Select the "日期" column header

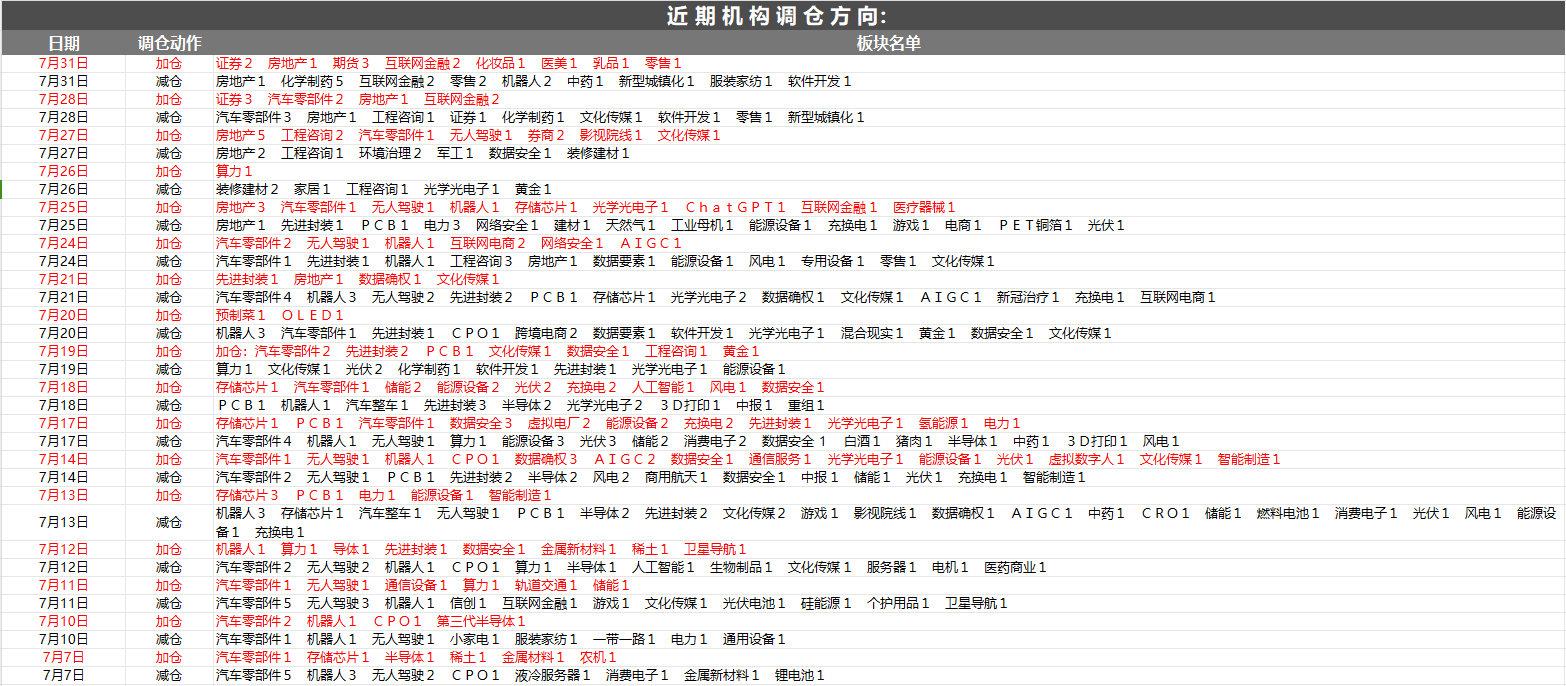point(64,43)
